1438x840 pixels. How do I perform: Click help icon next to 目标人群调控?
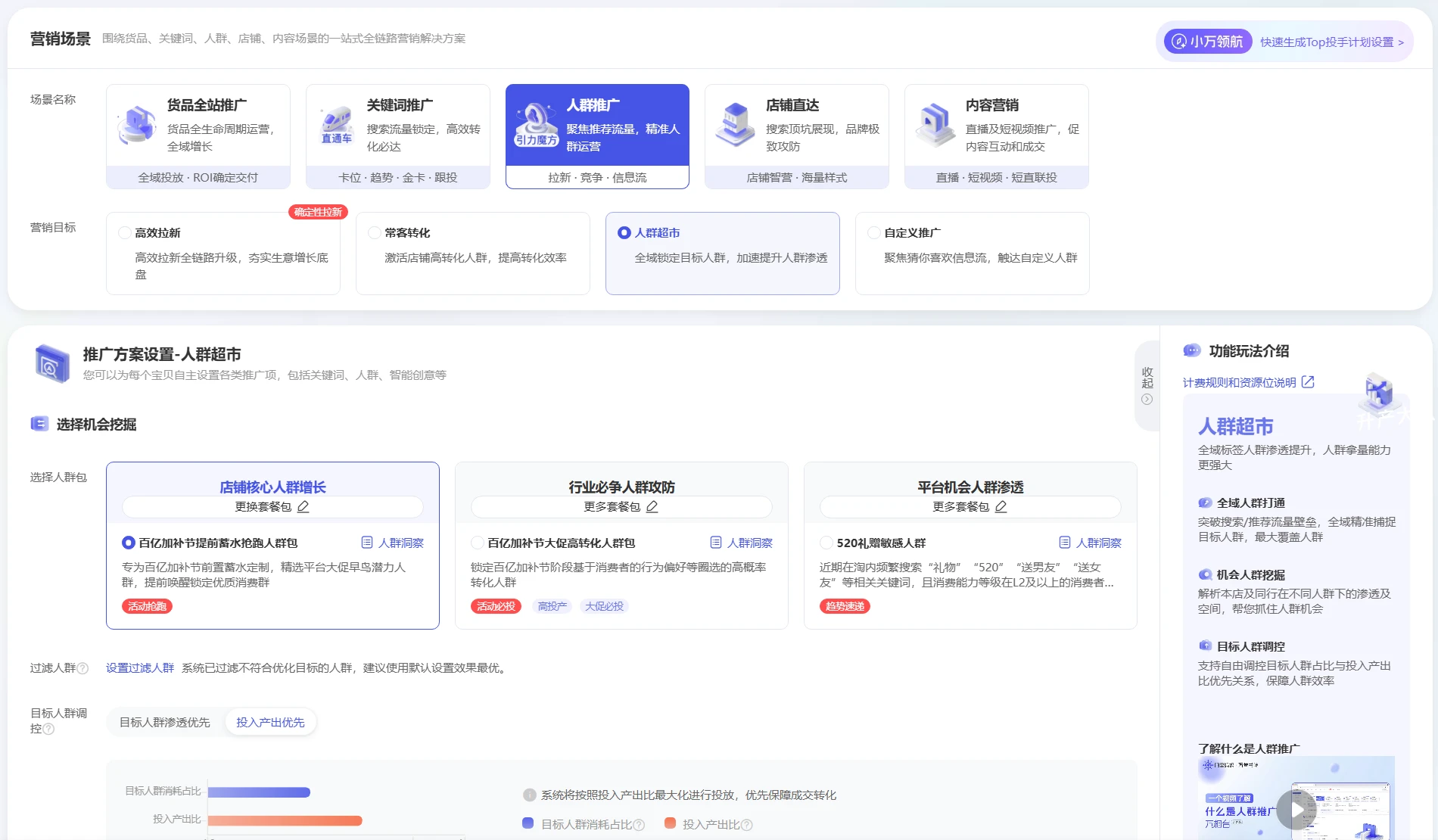(x=49, y=729)
